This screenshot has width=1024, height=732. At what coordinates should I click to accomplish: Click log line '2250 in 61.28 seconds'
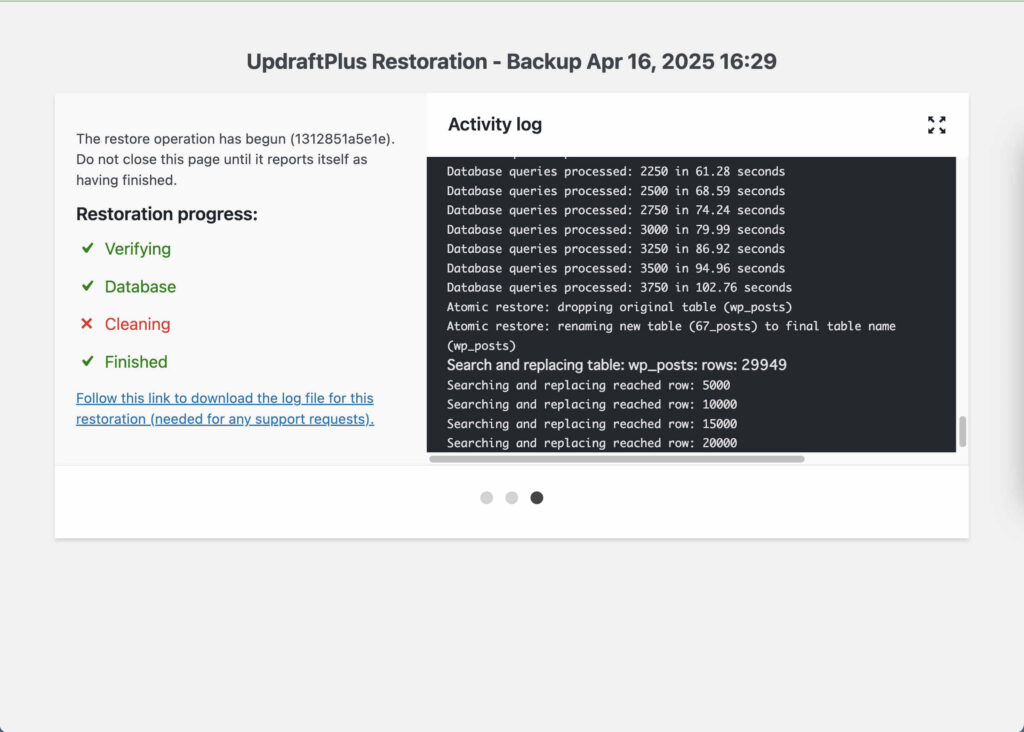616,172
